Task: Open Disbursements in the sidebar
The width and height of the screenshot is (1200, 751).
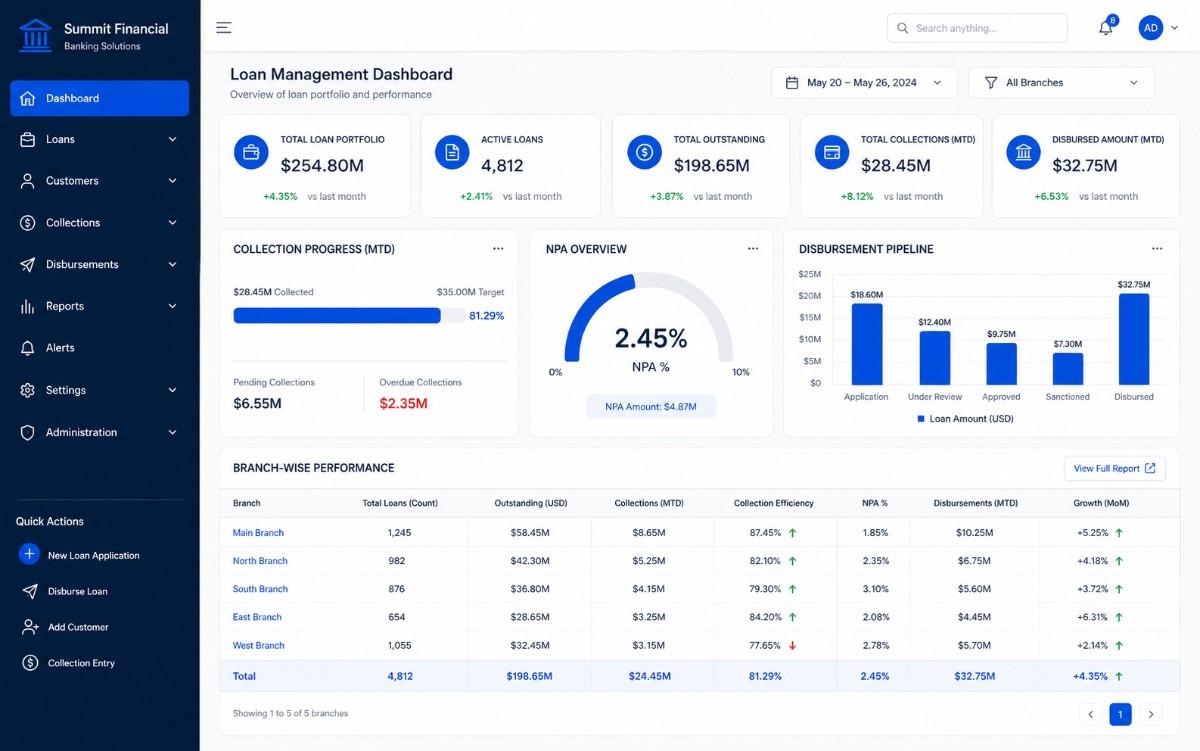Action: pos(99,265)
